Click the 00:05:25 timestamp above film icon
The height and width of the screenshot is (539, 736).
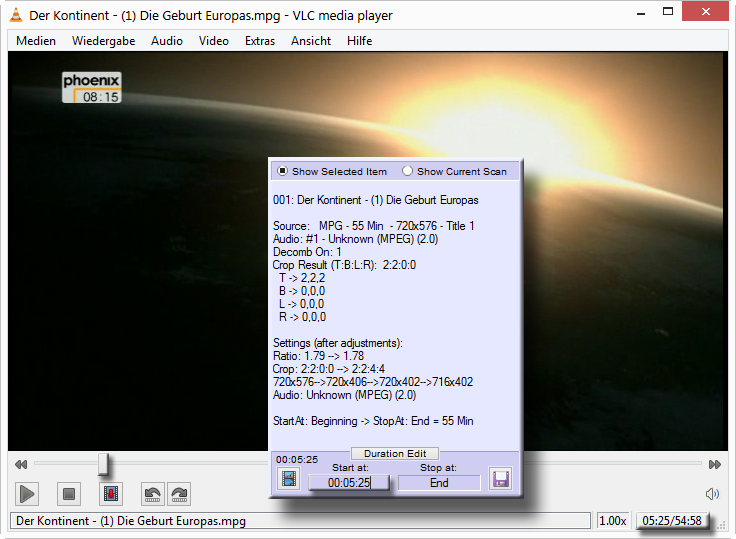click(x=297, y=459)
